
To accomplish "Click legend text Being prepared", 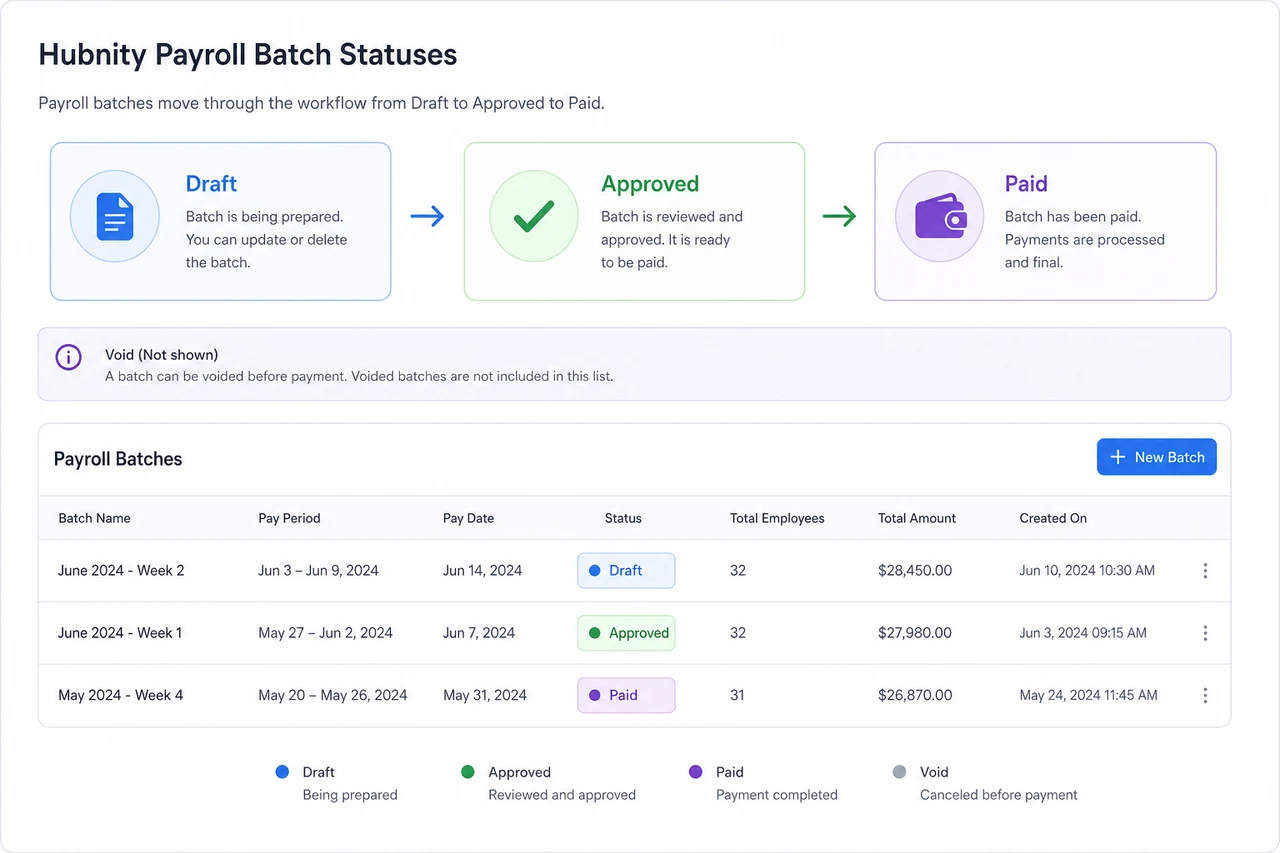I will click(350, 795).
